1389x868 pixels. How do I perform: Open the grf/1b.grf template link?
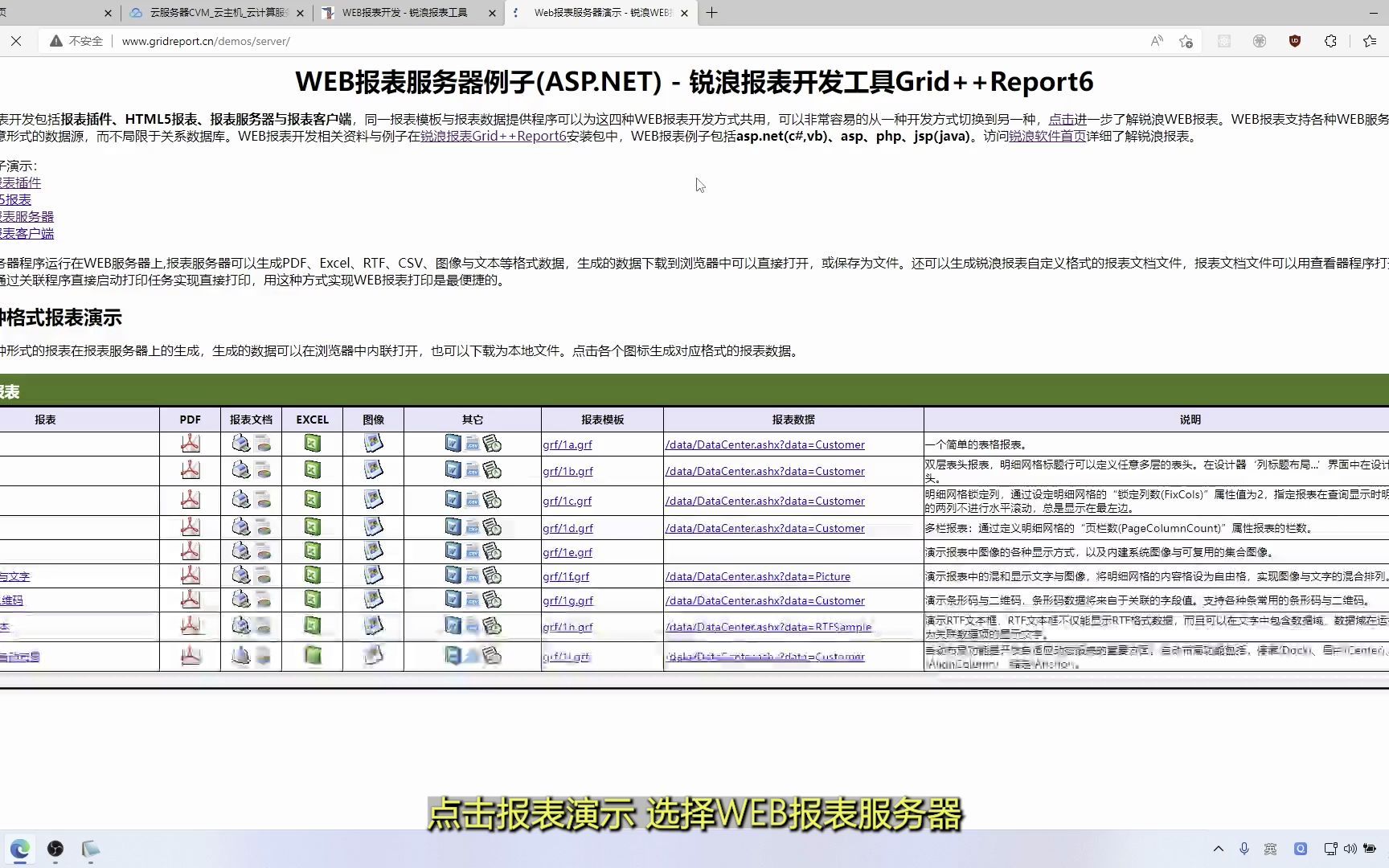click(567, 471)
